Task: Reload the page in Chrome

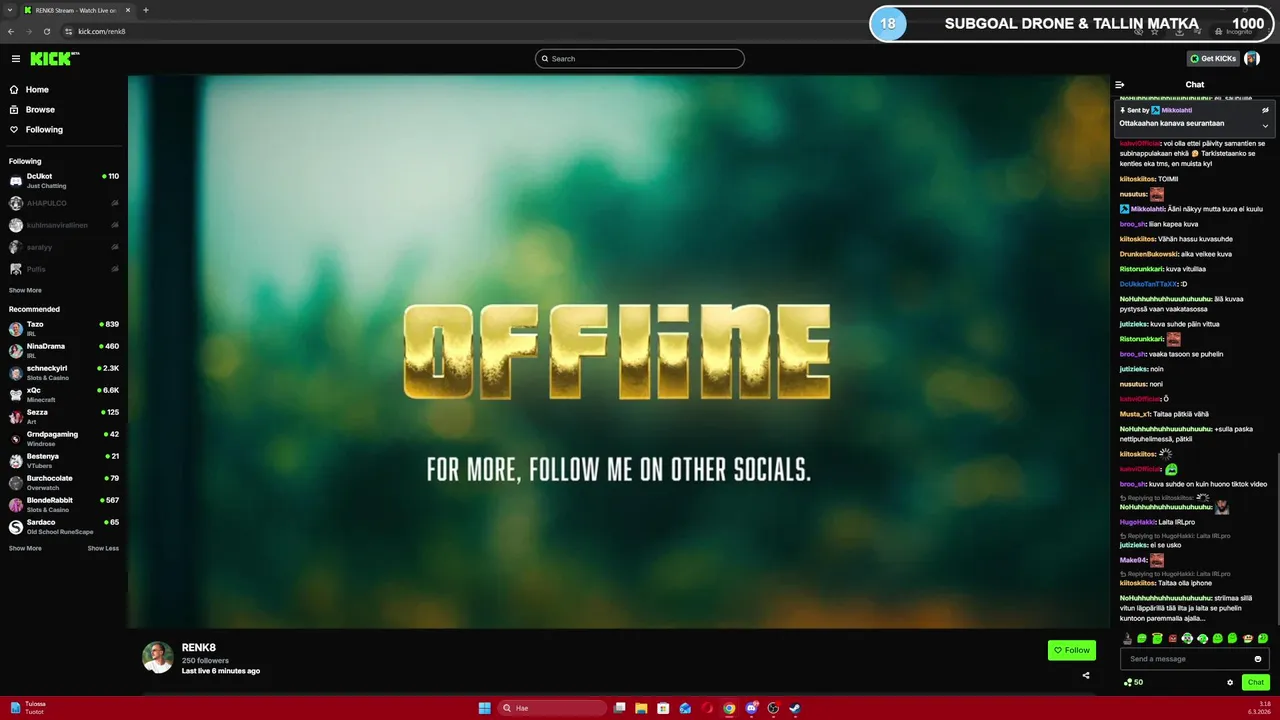Action: coord(46,32)
